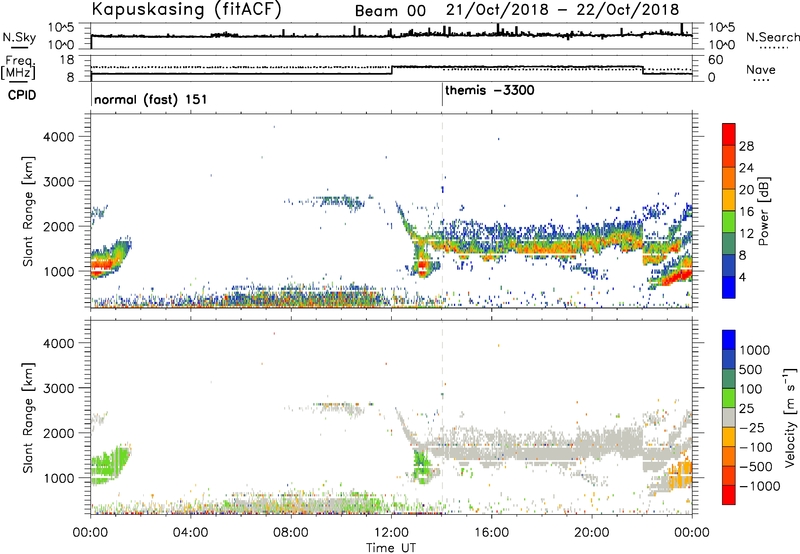Viewport: 800px width, 554px height.
Task: Click the 04:00 time axis tick label
Action: [x=191, y=533]
